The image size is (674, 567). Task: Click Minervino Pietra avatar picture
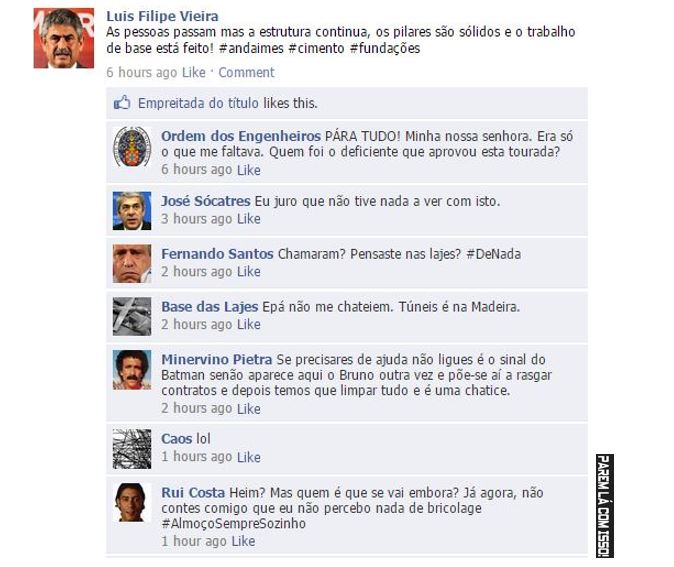[132, 370]
